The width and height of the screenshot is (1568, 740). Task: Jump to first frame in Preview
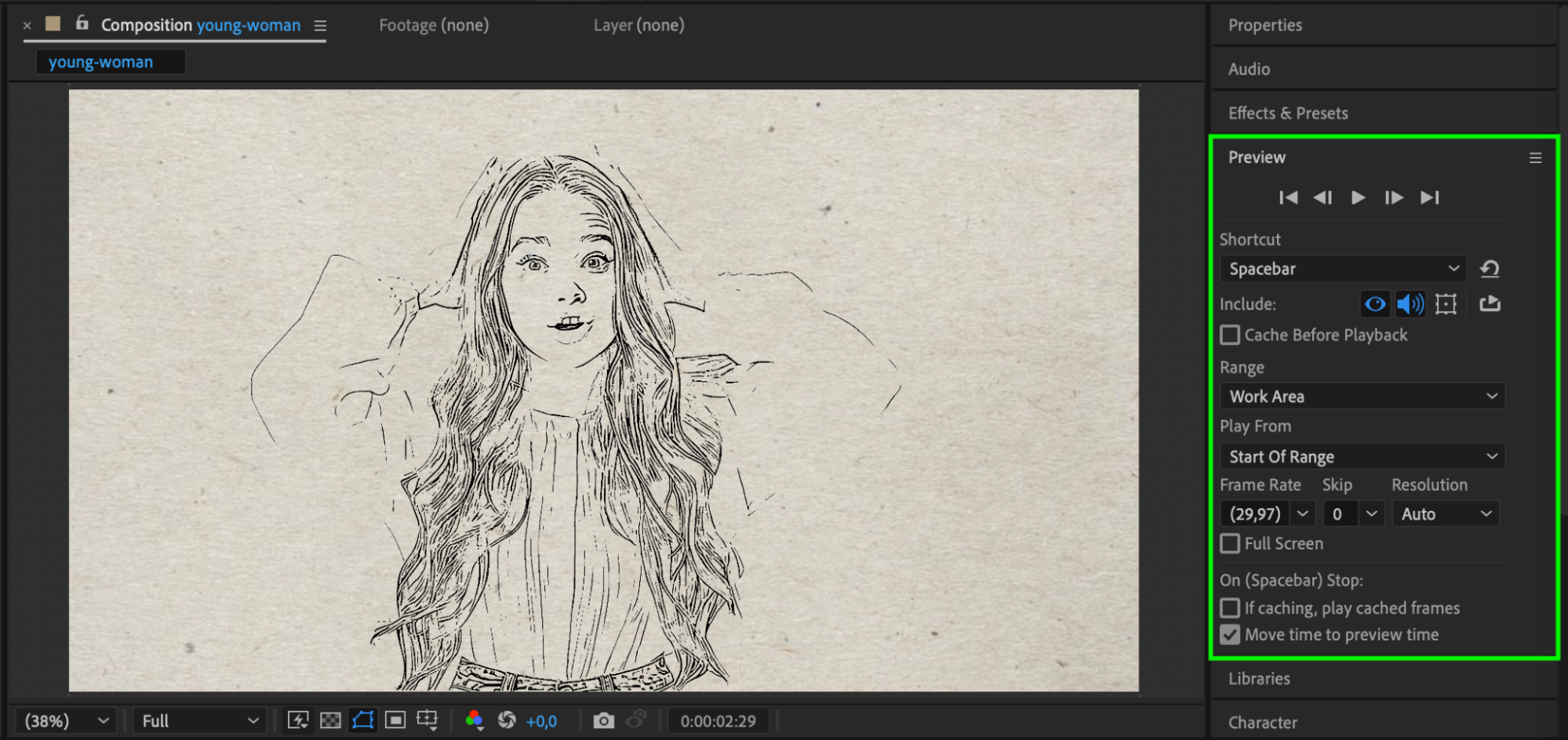1288,198
